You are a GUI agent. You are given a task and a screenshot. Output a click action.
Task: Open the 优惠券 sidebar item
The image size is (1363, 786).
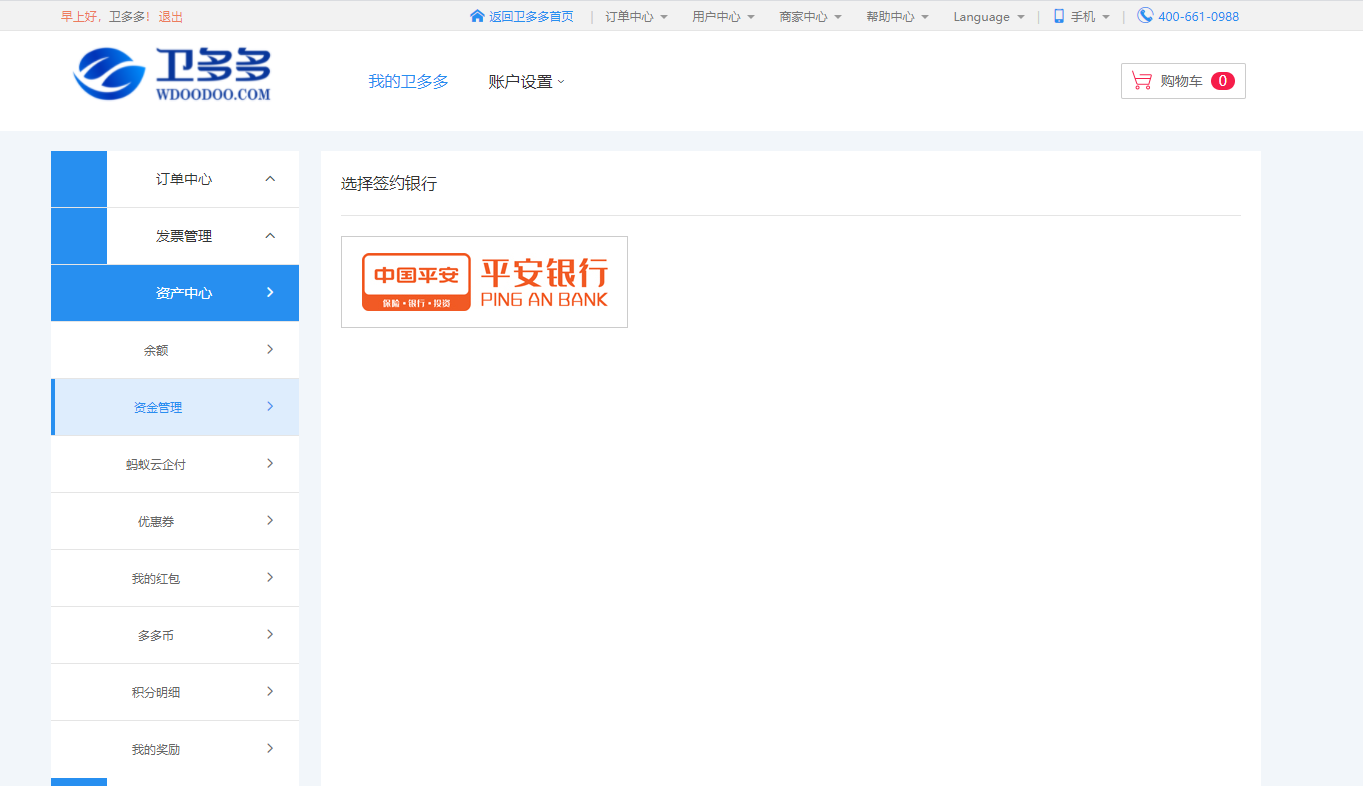(175, 521)
